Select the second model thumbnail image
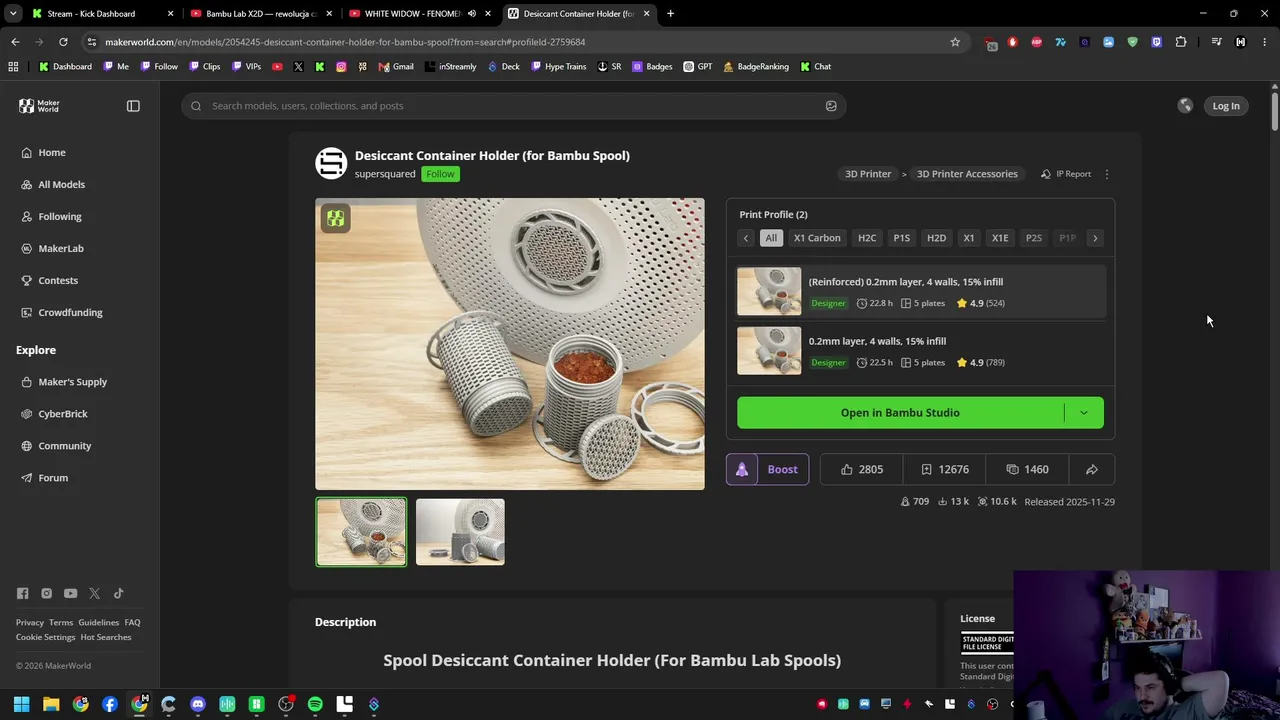Image resolution: width=1280 pixels, height=720 pixels. click(460, 532)
